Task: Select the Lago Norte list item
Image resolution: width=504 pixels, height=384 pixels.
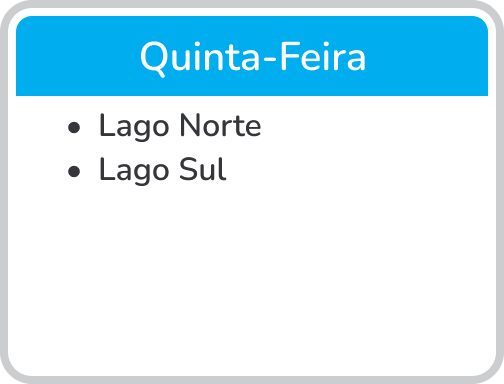Action: (180, 126)
